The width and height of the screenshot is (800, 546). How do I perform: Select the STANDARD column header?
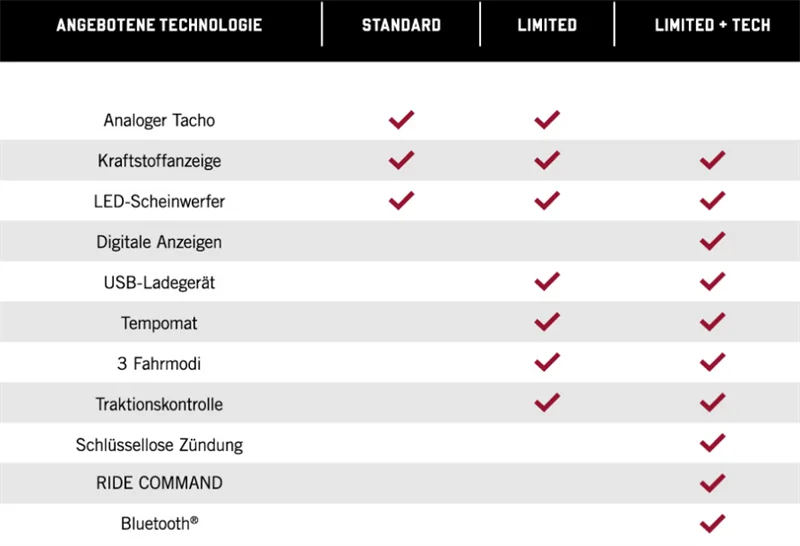pyautogui.click(x=401, y=25)
